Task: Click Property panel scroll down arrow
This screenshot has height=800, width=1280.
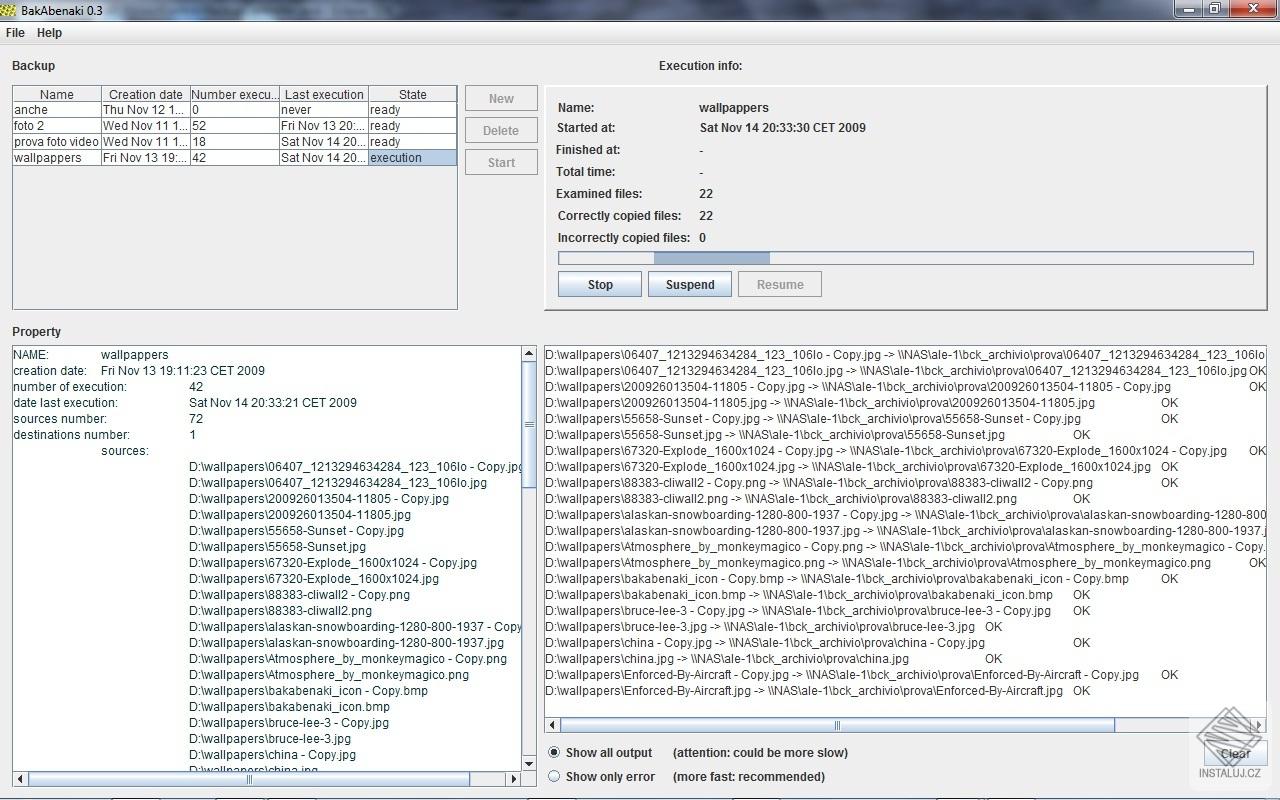Action: (529, 764)
